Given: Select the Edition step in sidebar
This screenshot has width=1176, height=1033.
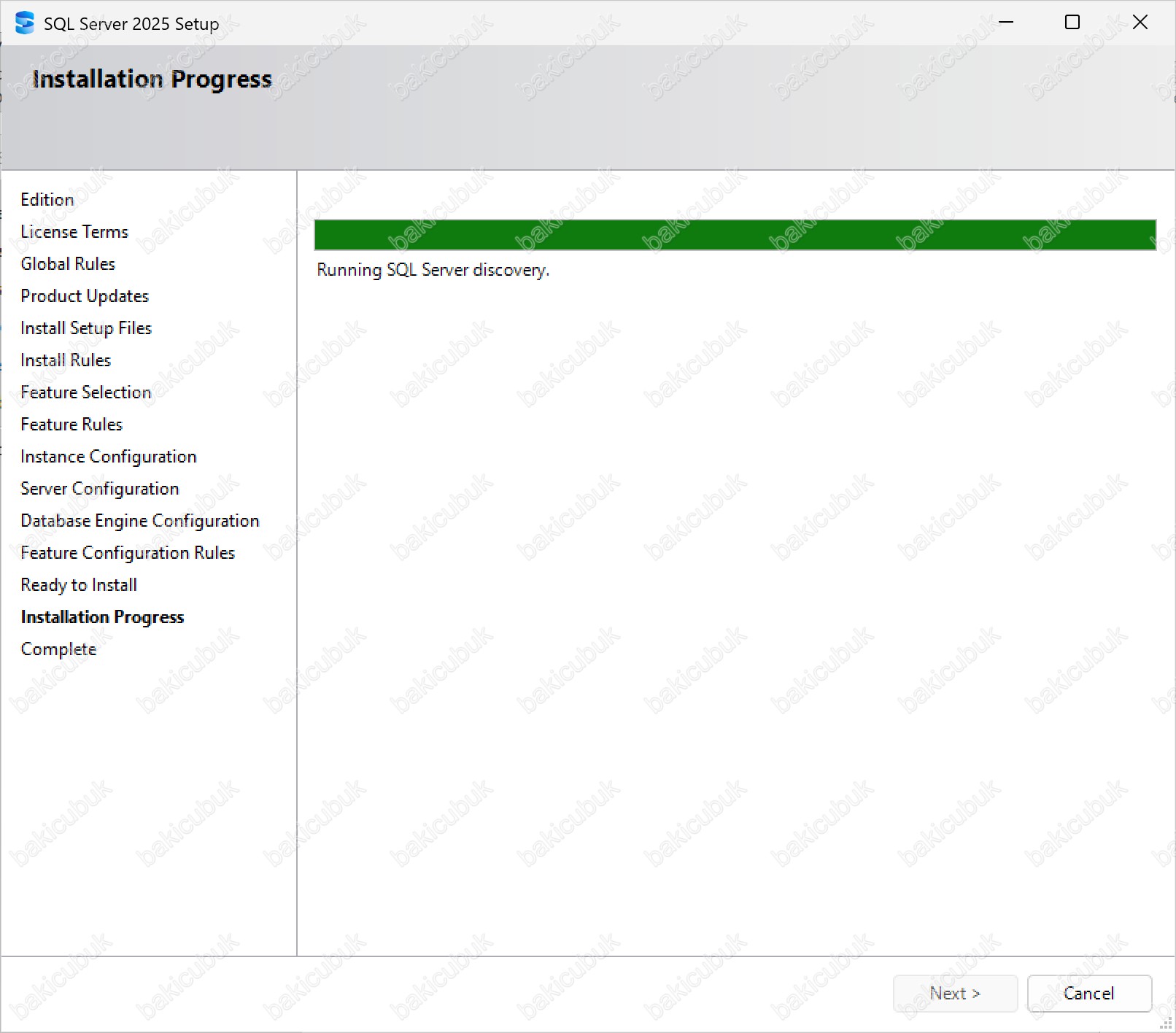Looking at the screenshot, I should 47,200.
